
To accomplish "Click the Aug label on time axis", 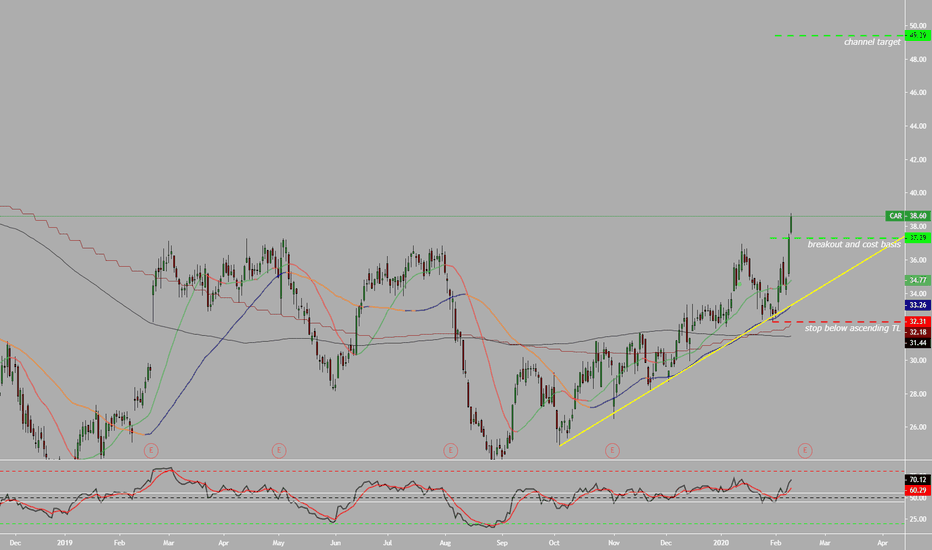I will click(445, 543).
